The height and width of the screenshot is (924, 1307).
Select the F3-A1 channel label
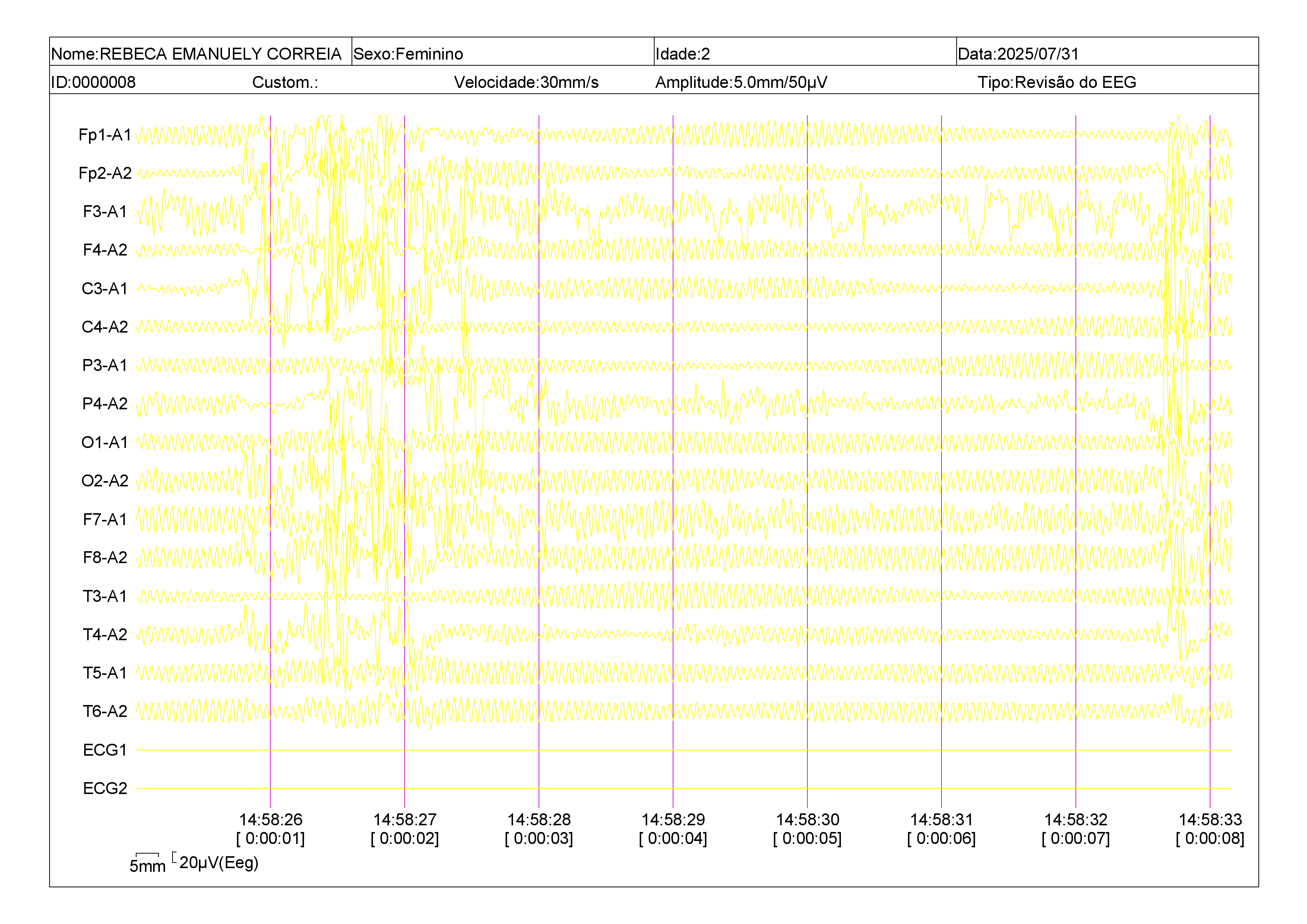pyautogui.click(x=105, y=212)
